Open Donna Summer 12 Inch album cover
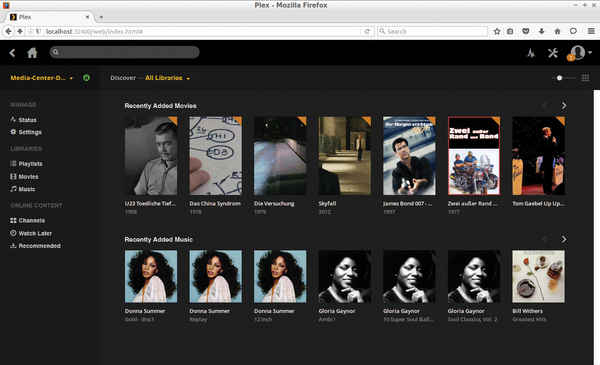600x365 pixels. (280, 277)
